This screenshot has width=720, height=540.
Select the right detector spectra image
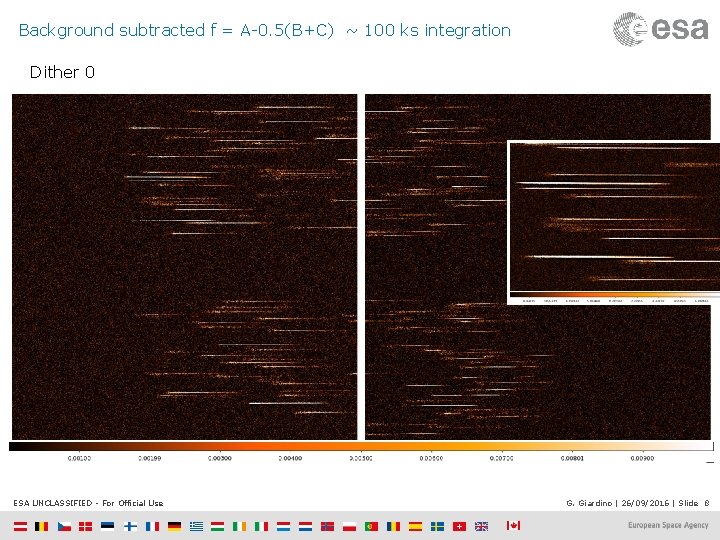pyautogui.click(x=538, y=267)
